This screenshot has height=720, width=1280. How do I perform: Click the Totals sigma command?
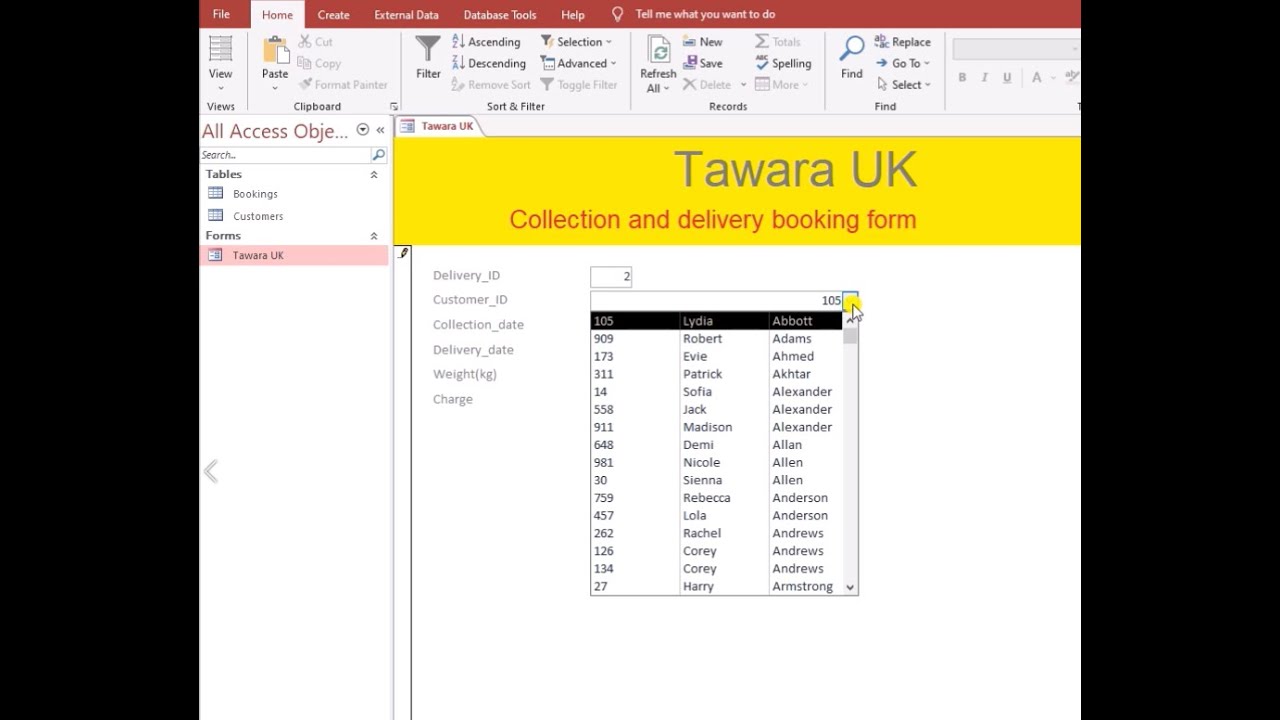(778, 42)
